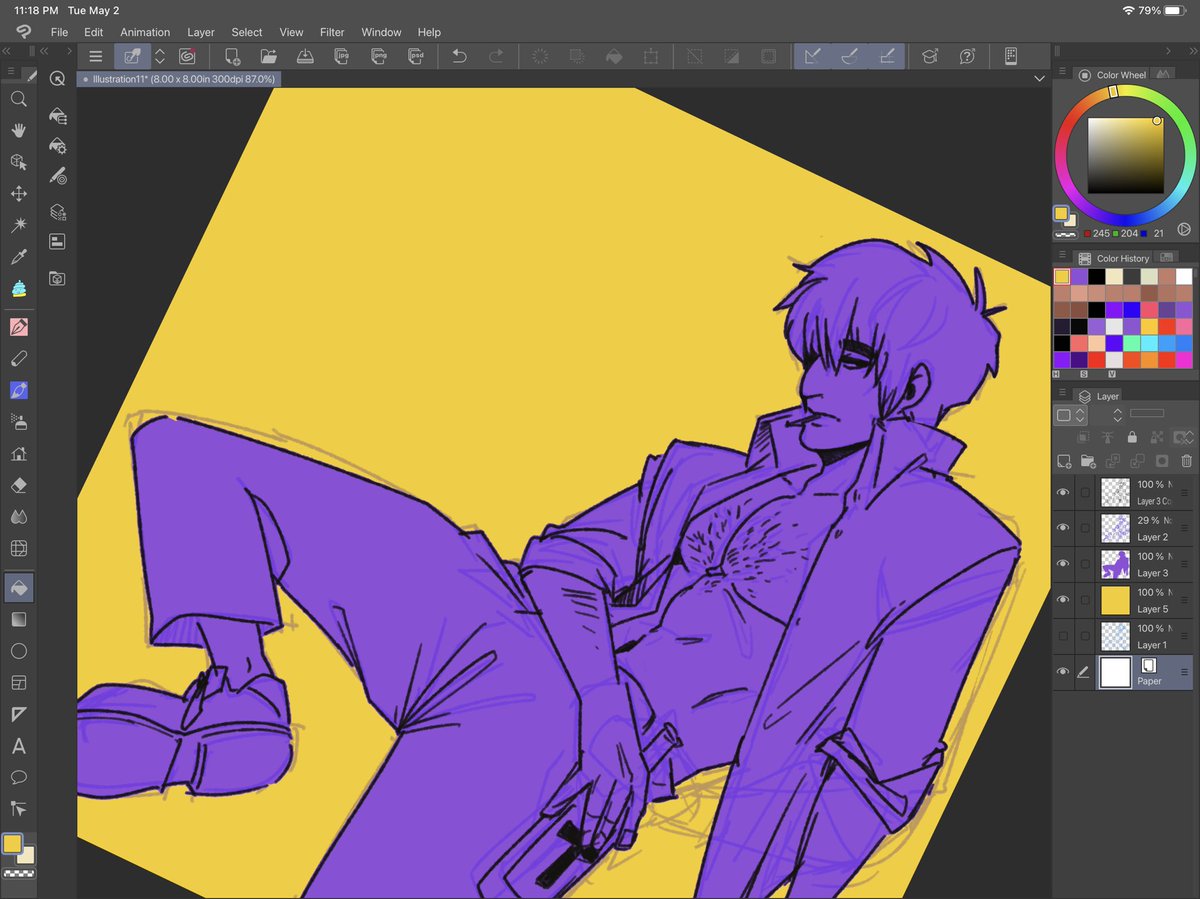This screenshot has height=899, width=1200.
Task: Select the Eyedropper tool
Action: coord(18,257)
